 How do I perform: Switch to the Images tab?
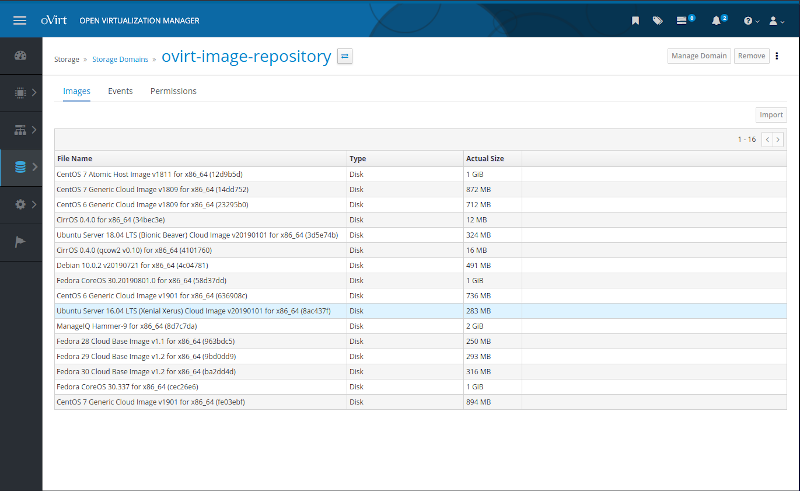[x=77, y=91]
